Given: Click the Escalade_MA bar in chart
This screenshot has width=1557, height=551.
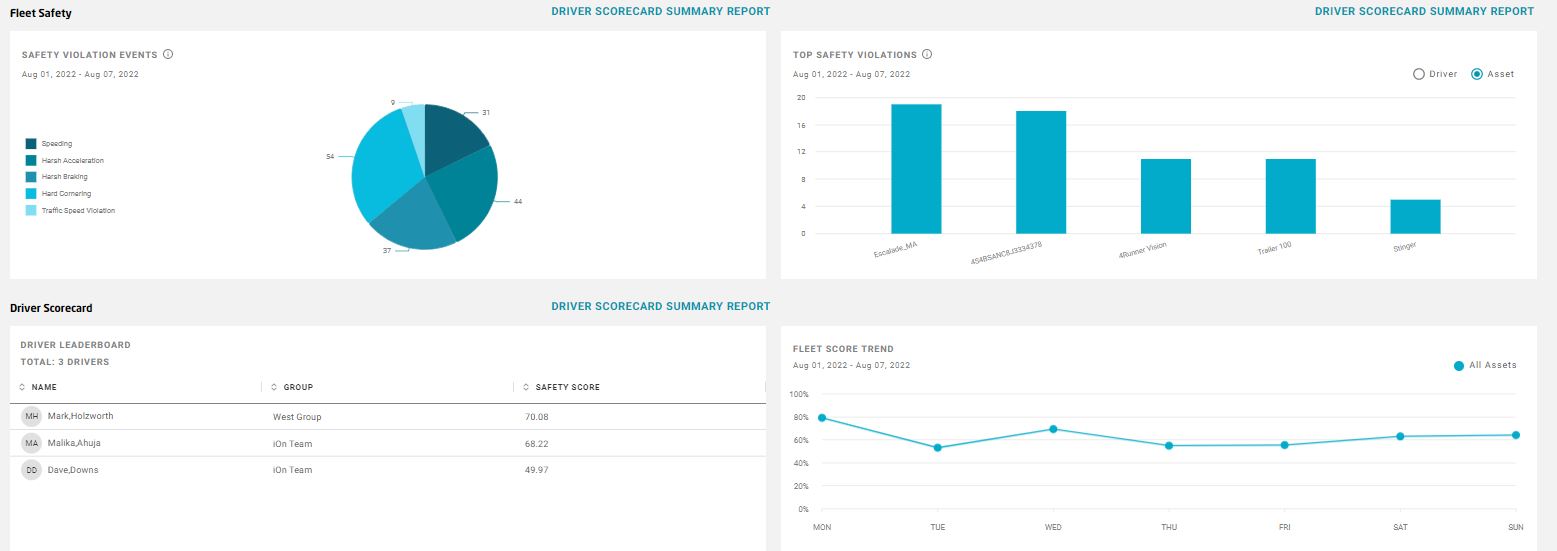Looking at the screenshot, I should (916, 168).
